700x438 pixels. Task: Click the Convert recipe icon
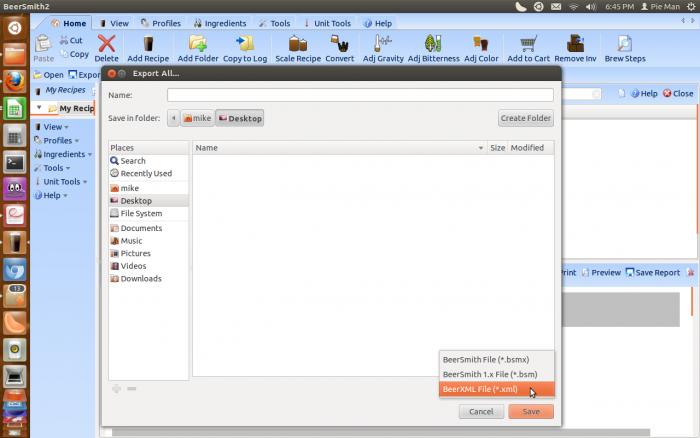pos(339,48)
